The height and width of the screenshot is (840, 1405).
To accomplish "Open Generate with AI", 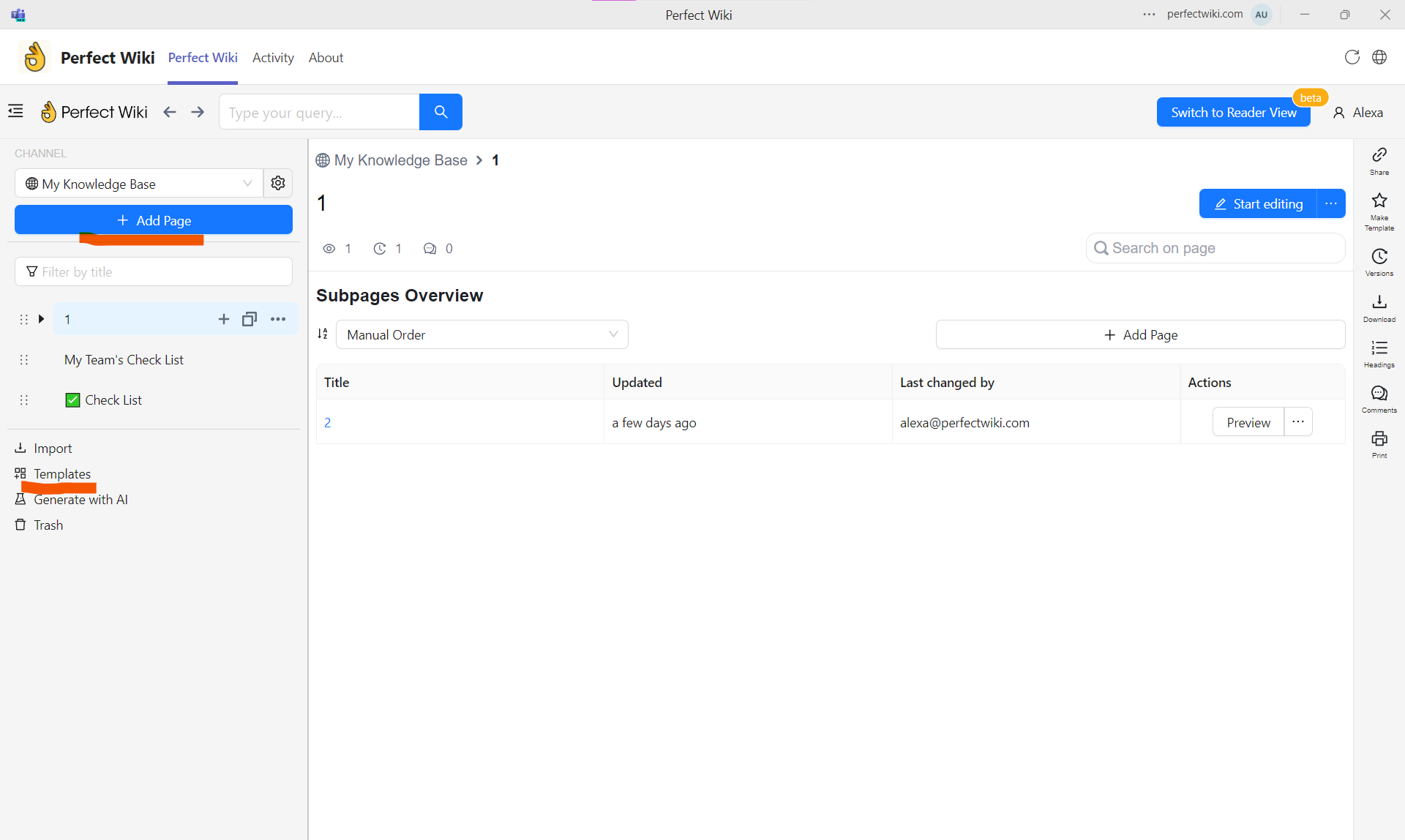I will click(x=80, y=499).
